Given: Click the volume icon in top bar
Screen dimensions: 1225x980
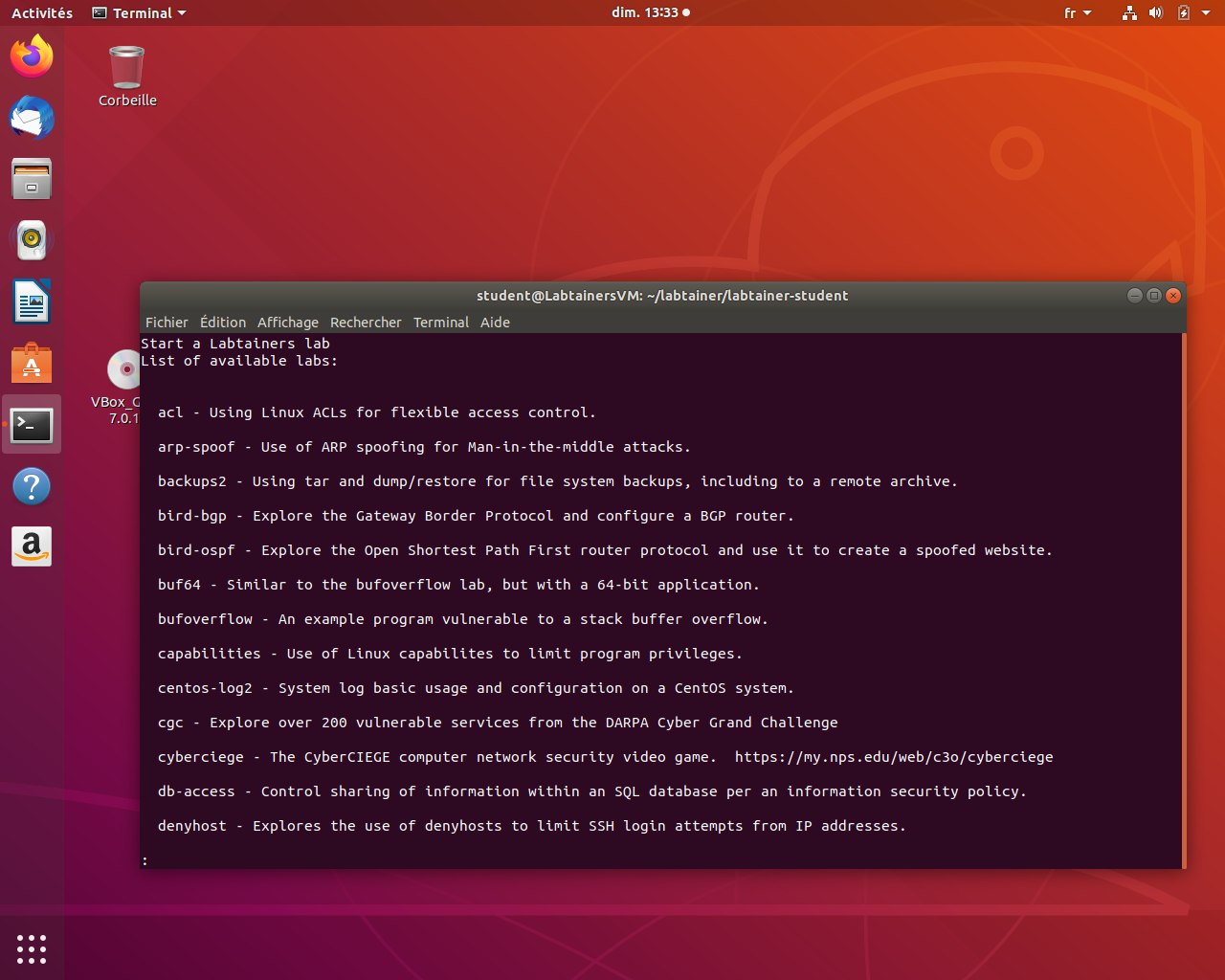Looking at the screenshot, I should tap(1156, 13).
